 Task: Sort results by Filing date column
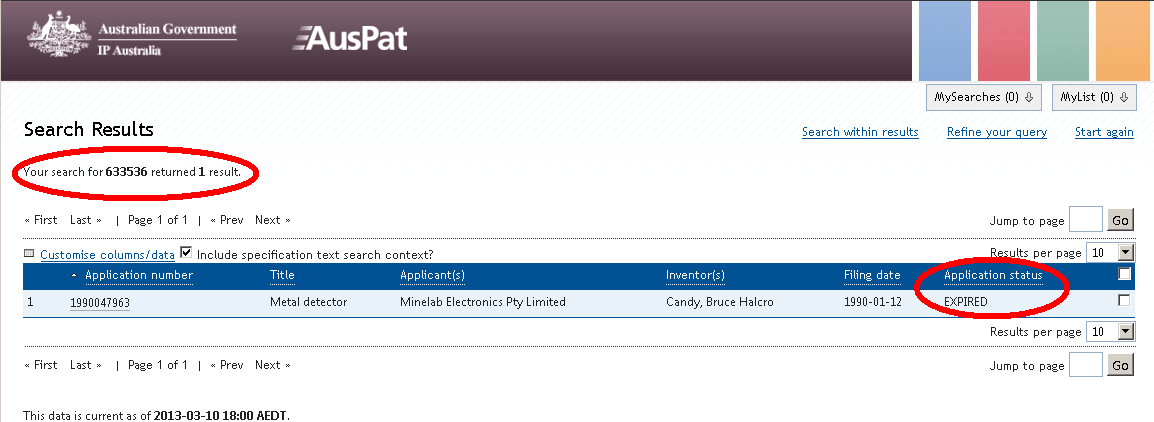(x=872, y=276)
